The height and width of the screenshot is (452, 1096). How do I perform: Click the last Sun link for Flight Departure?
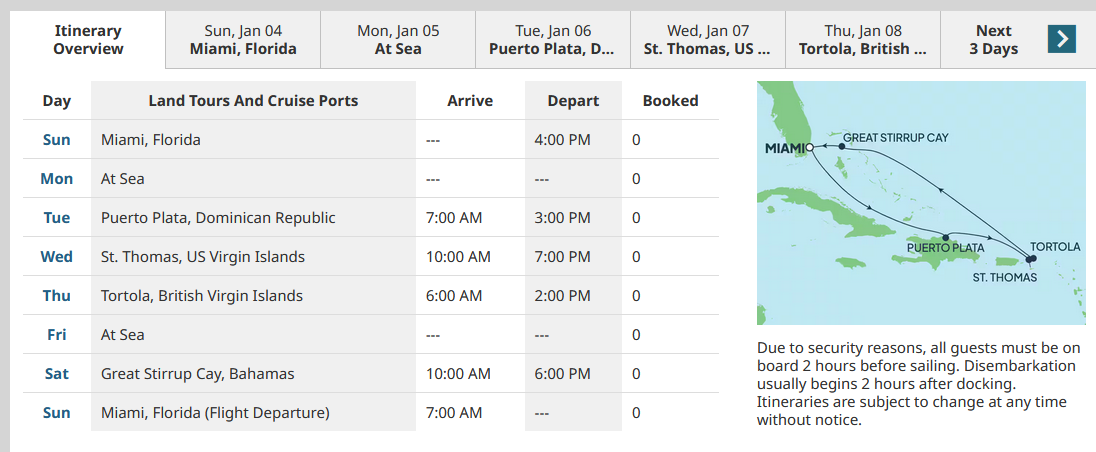click(x=57, y=414)
